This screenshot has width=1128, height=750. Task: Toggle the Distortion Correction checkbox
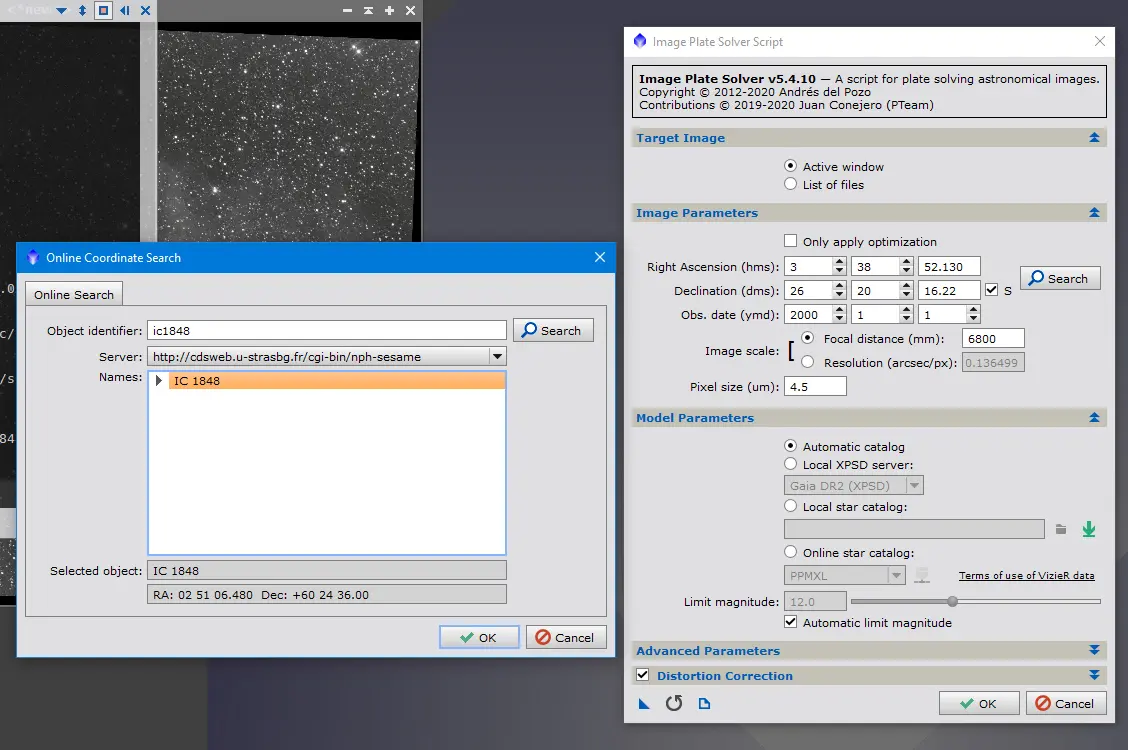642,675
